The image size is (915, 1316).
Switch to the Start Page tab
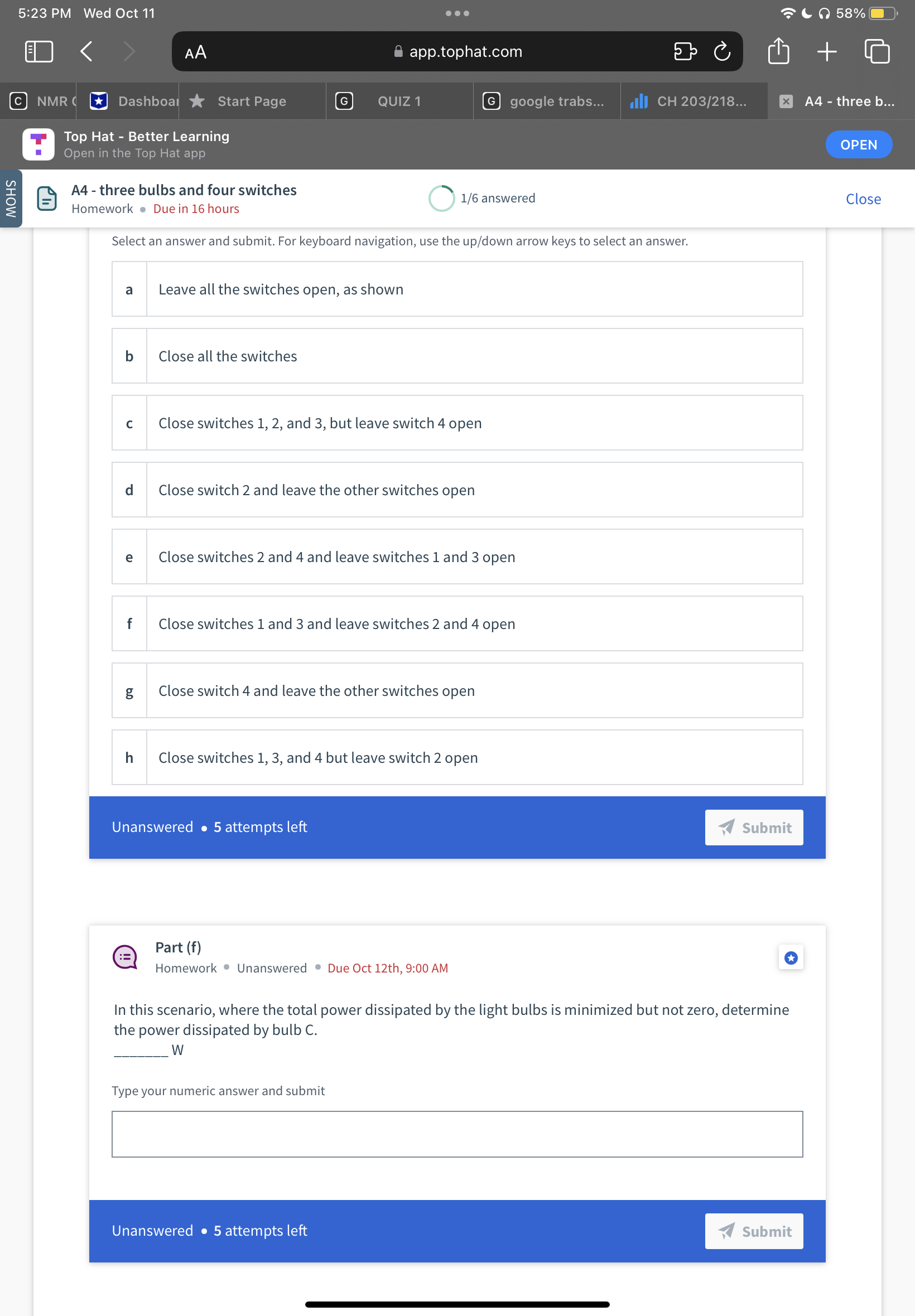pos(251,101)
